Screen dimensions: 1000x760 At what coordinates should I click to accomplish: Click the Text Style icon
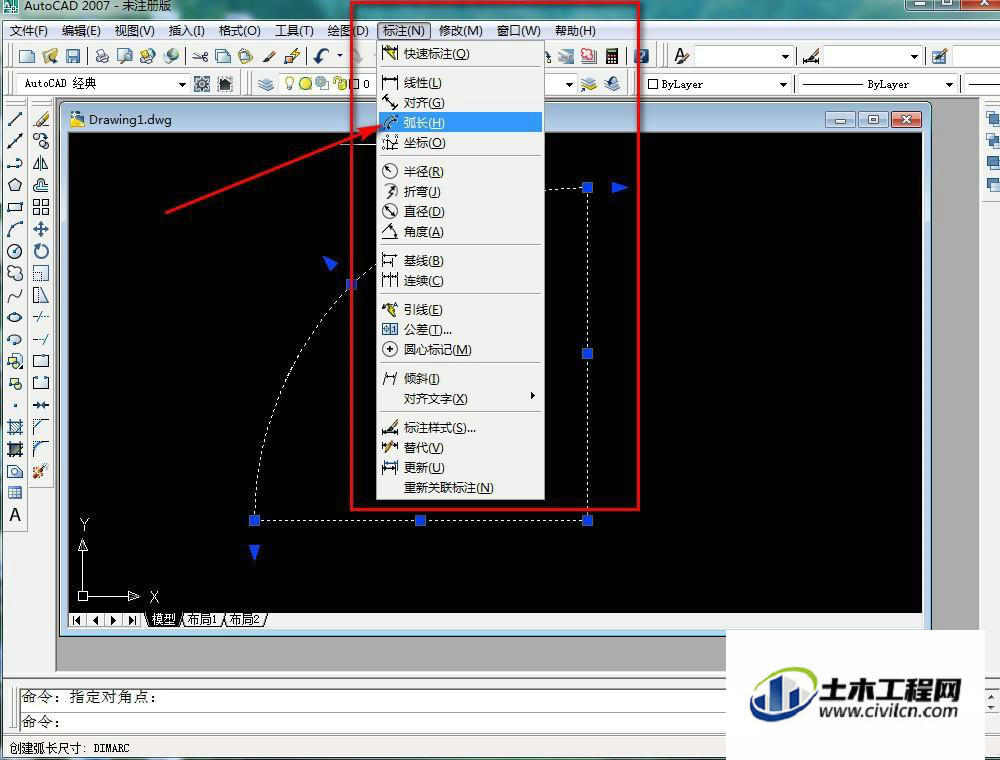click(x=681, y=56)
